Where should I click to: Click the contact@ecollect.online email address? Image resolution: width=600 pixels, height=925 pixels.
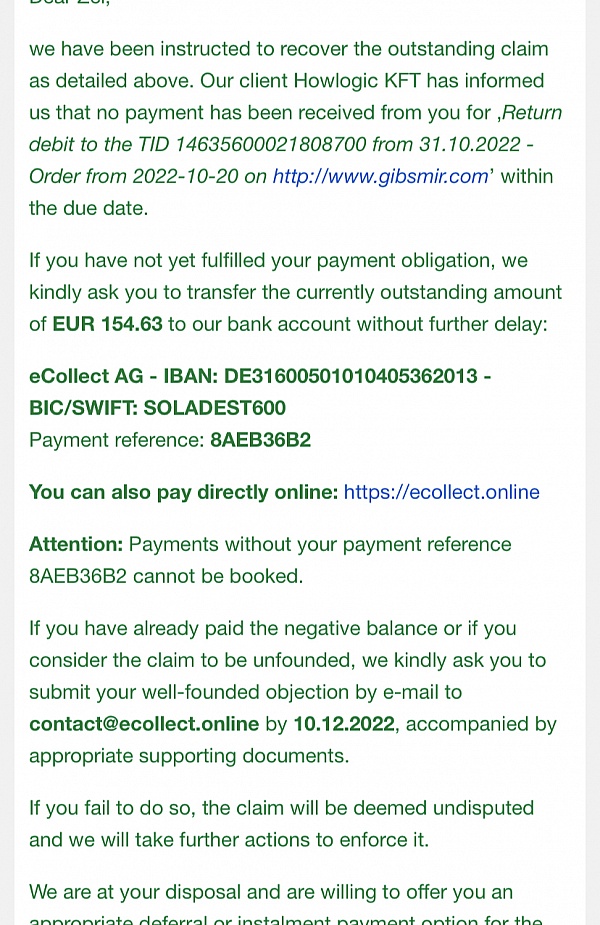click(x=144, y=724)
